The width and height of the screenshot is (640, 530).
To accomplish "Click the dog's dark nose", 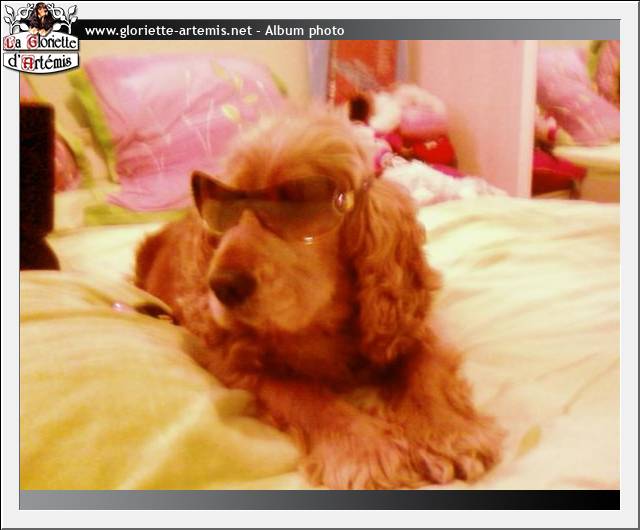I will [232, 287].
